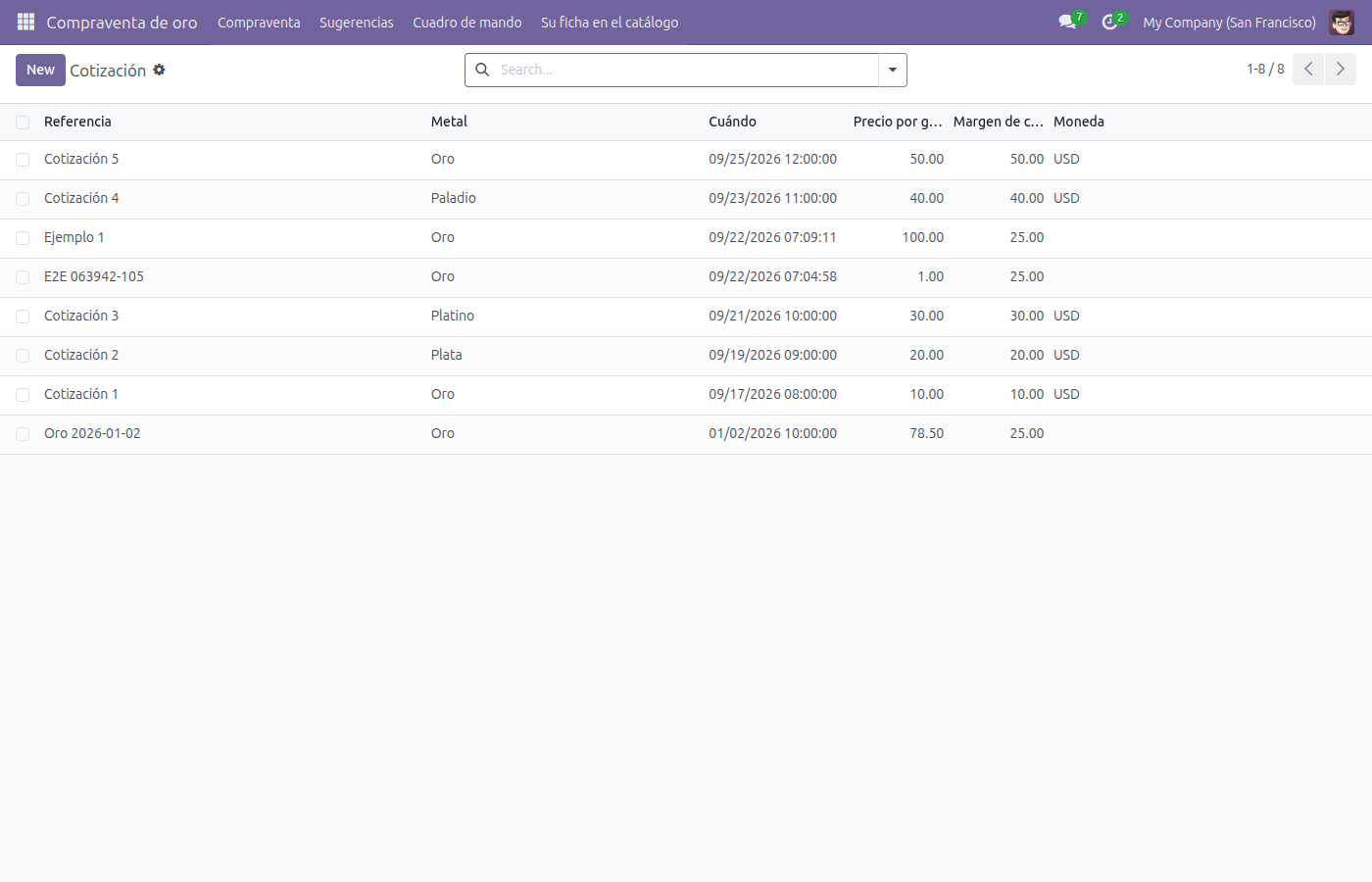
Task: Click the Paladio metal cell
Action: [454, 198]
